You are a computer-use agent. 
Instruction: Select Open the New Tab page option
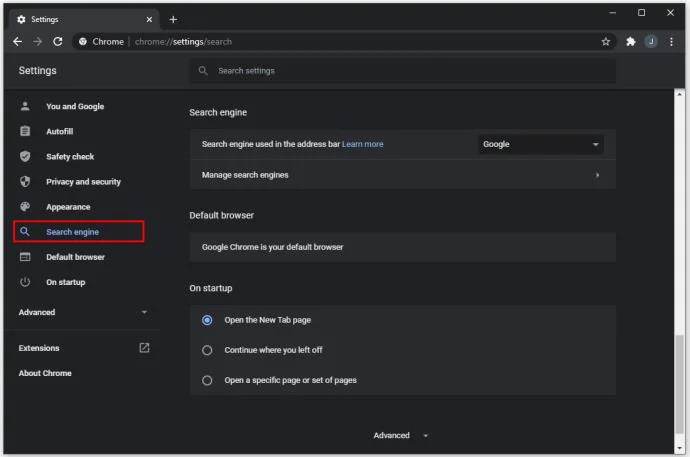[207, 320]
